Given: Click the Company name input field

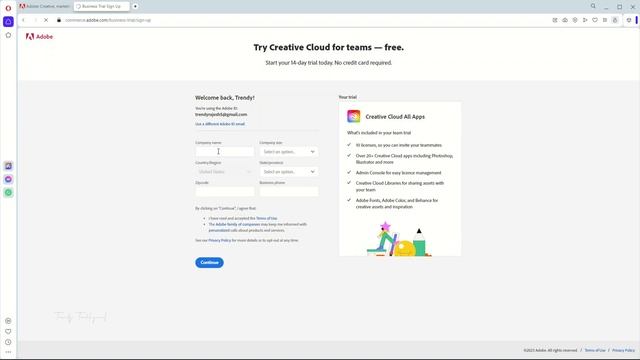Looking at the screenshot, I should click(x=224, y=151).
